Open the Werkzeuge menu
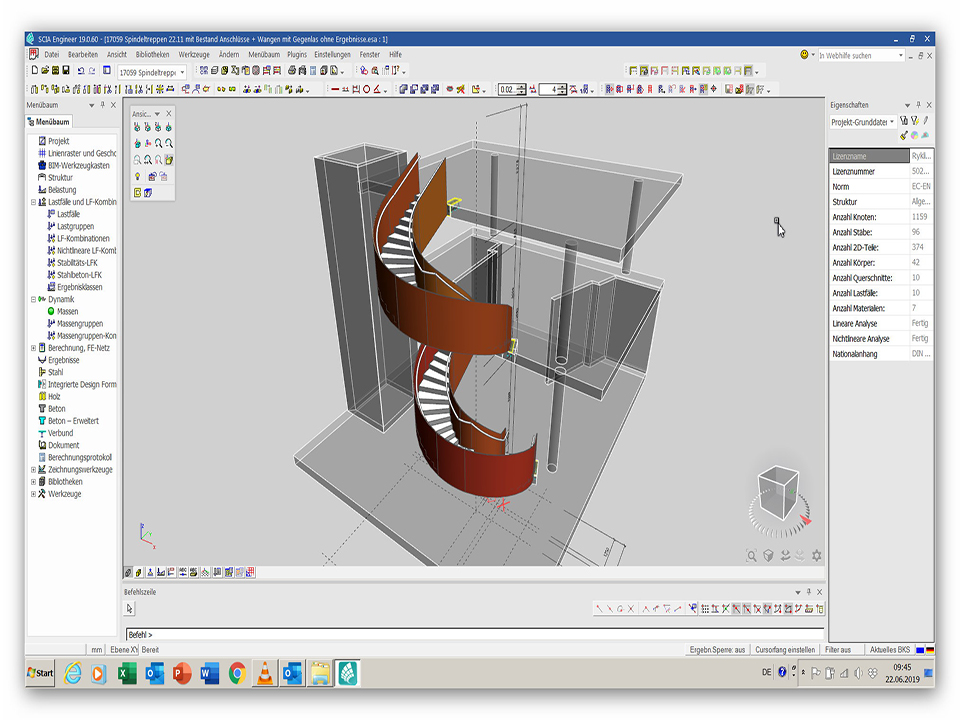This screenshot has width=960, height=720. click(193, 54)
